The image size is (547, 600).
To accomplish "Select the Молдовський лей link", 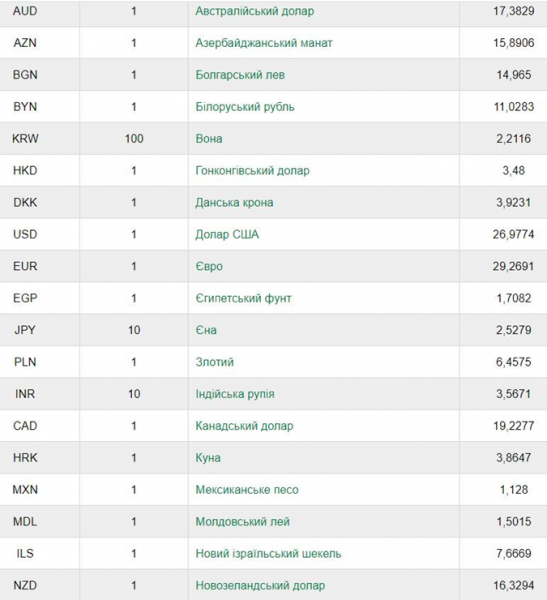I will (242, 522).
